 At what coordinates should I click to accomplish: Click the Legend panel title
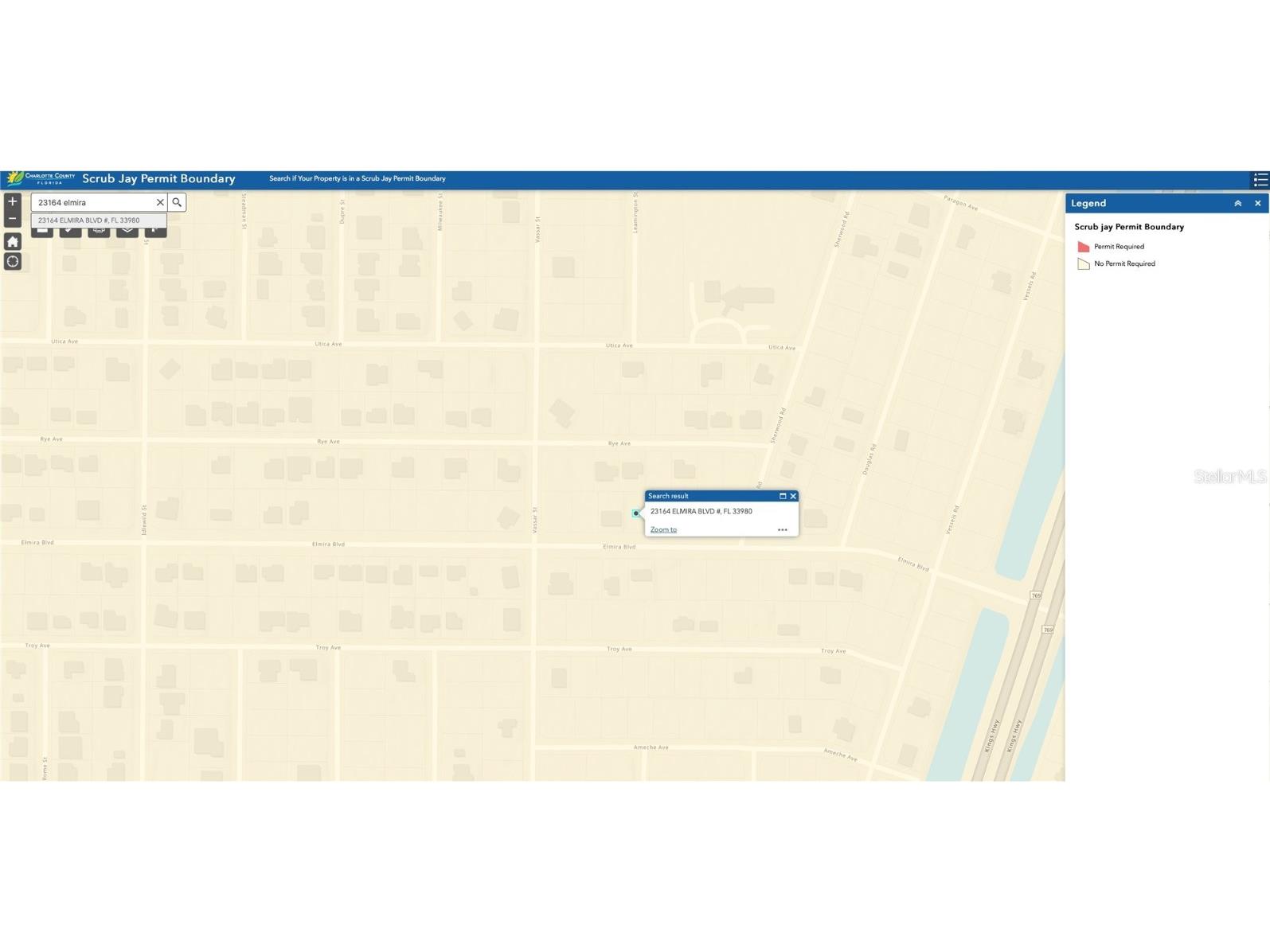1088,204
